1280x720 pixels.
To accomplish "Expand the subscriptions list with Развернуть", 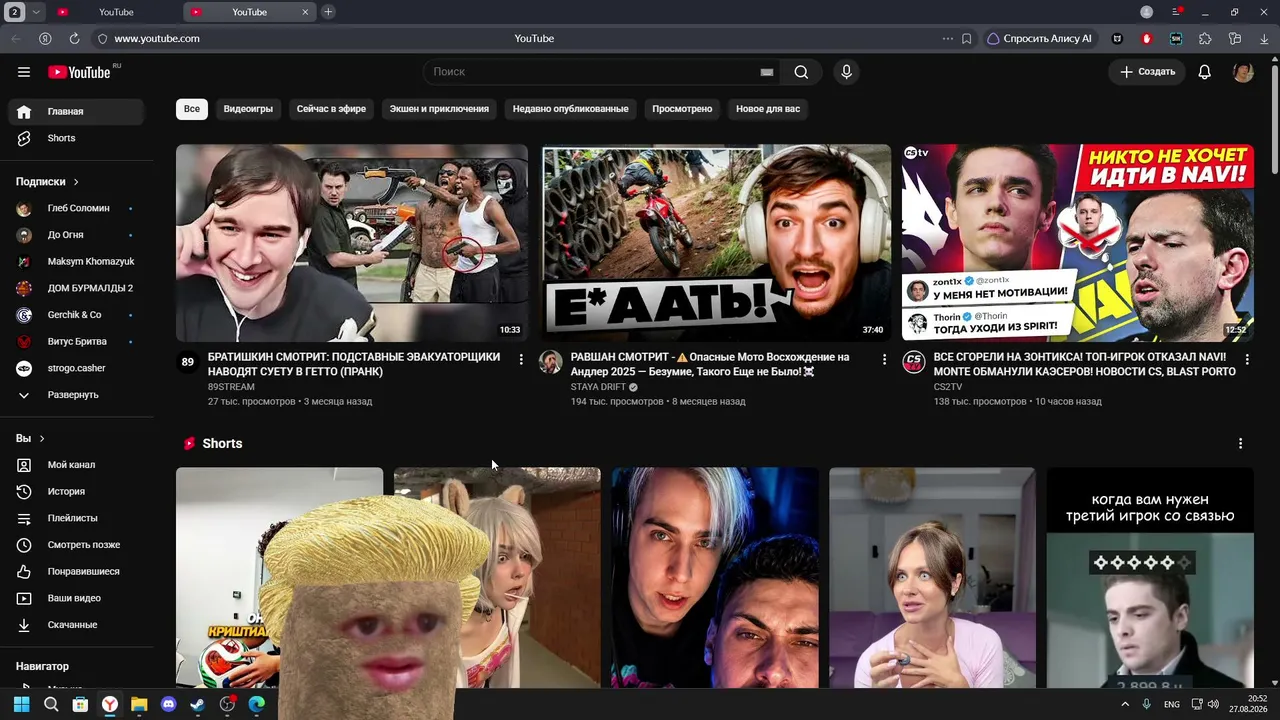I will 72,395.
